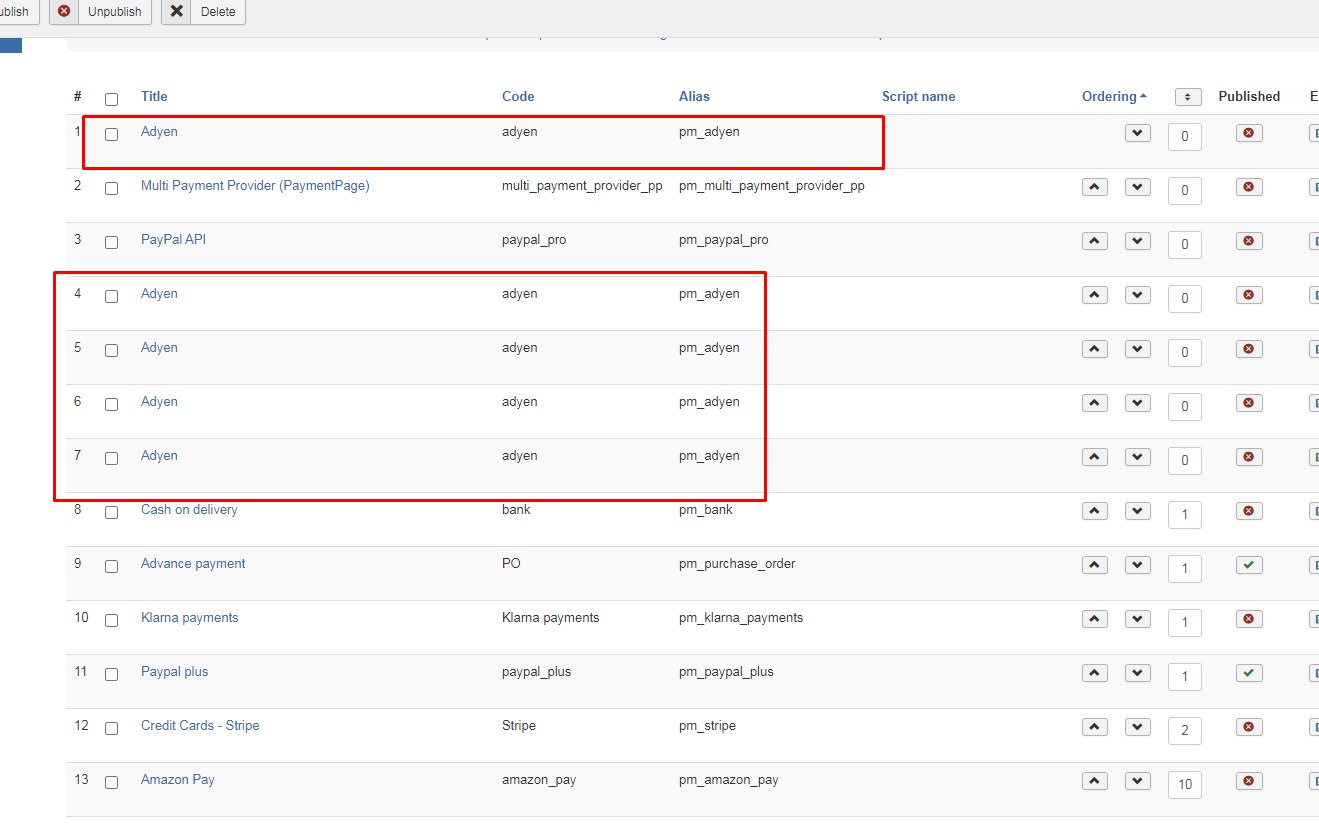Screen dimensions: 1319x824
Task: Move Credit Cards - Stripe down
Action: [x=1138, y=727]
